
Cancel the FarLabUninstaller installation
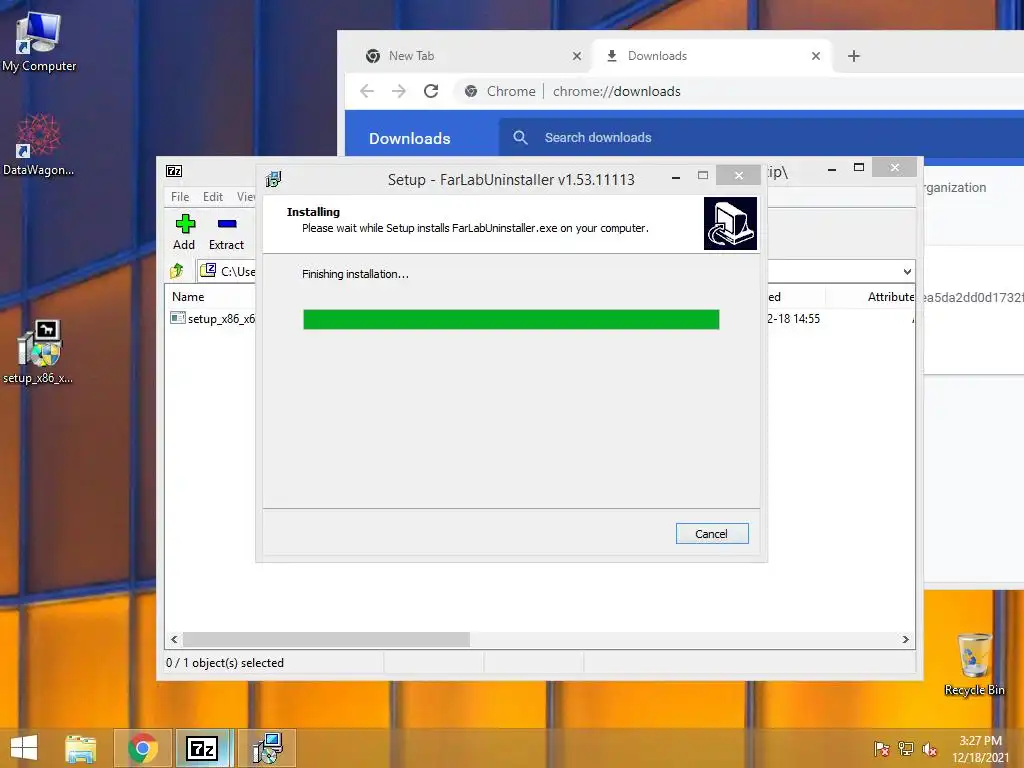coord(712,534)
